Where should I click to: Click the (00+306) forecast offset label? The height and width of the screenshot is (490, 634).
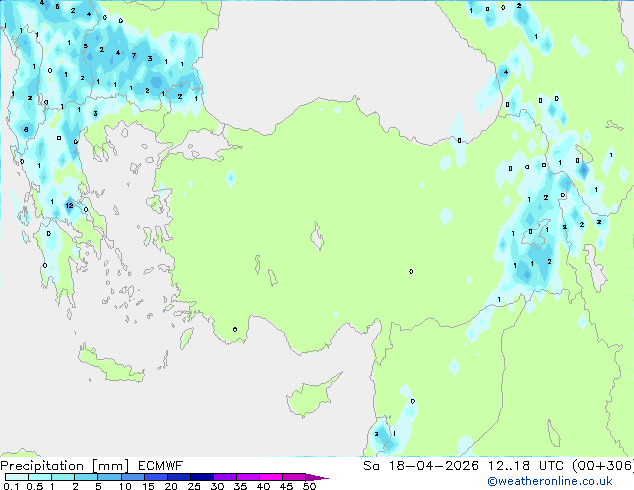click(603, 466)
